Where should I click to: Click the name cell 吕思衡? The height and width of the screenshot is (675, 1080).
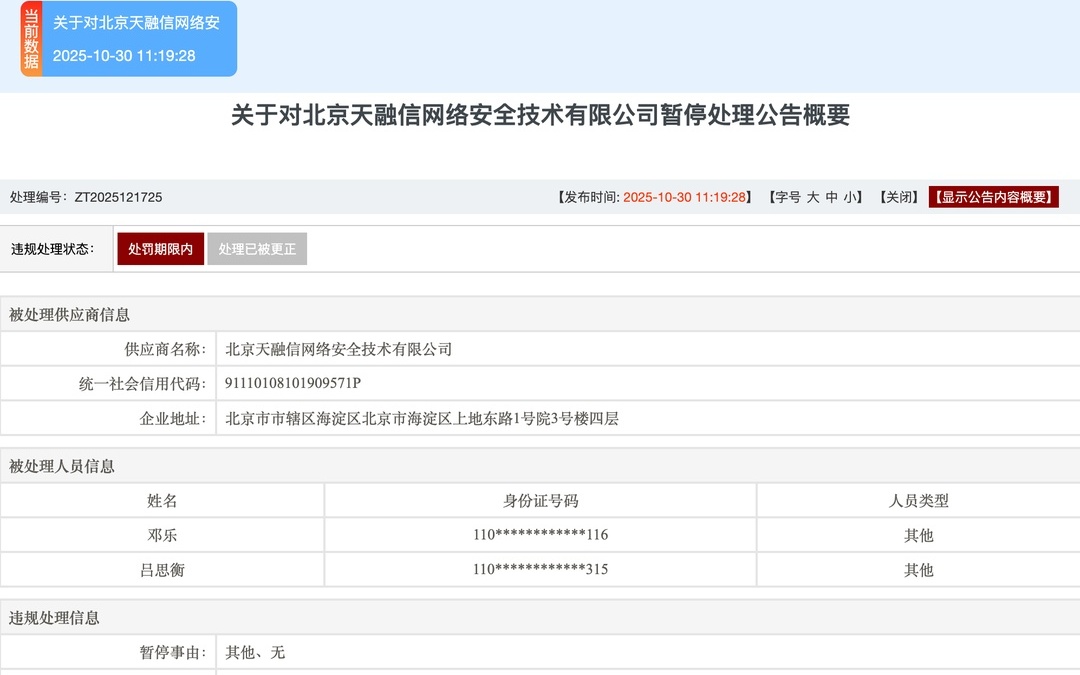coord(162,570)
